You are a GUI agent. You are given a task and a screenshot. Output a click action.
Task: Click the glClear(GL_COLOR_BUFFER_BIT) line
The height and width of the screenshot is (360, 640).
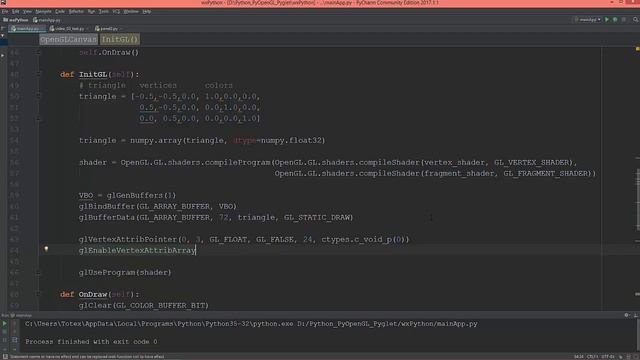coord(144,305)
